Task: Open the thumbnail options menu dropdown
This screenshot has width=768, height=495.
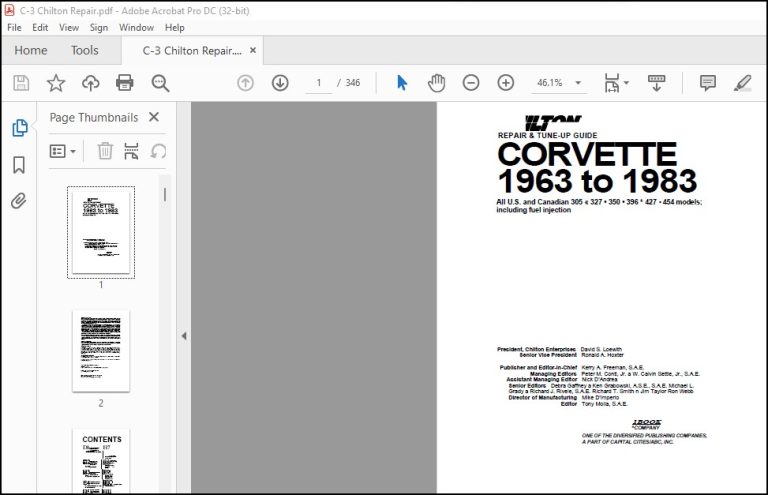Action: click(x=63, y=151)
